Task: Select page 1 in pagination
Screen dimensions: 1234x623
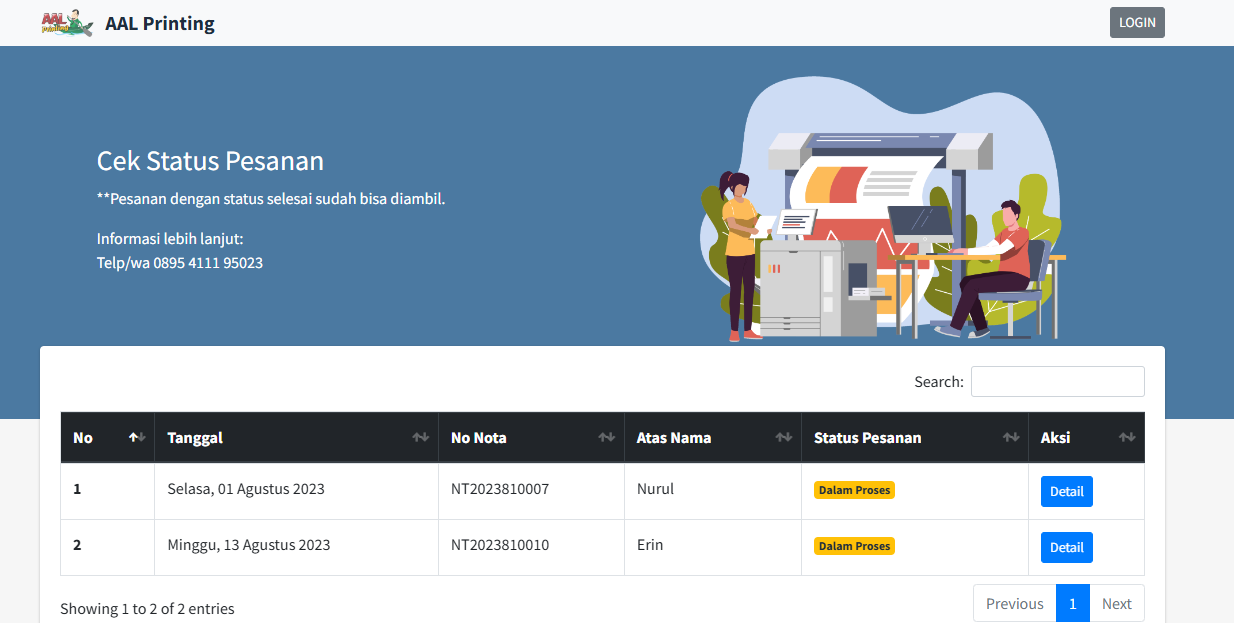Action: [1072, 603]
